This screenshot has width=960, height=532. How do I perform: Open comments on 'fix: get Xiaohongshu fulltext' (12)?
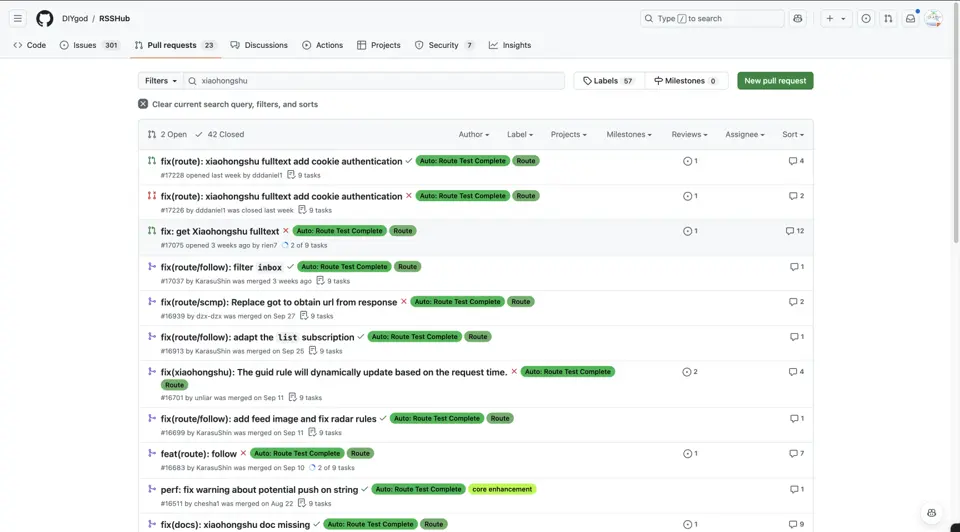(x=795, y=231)
